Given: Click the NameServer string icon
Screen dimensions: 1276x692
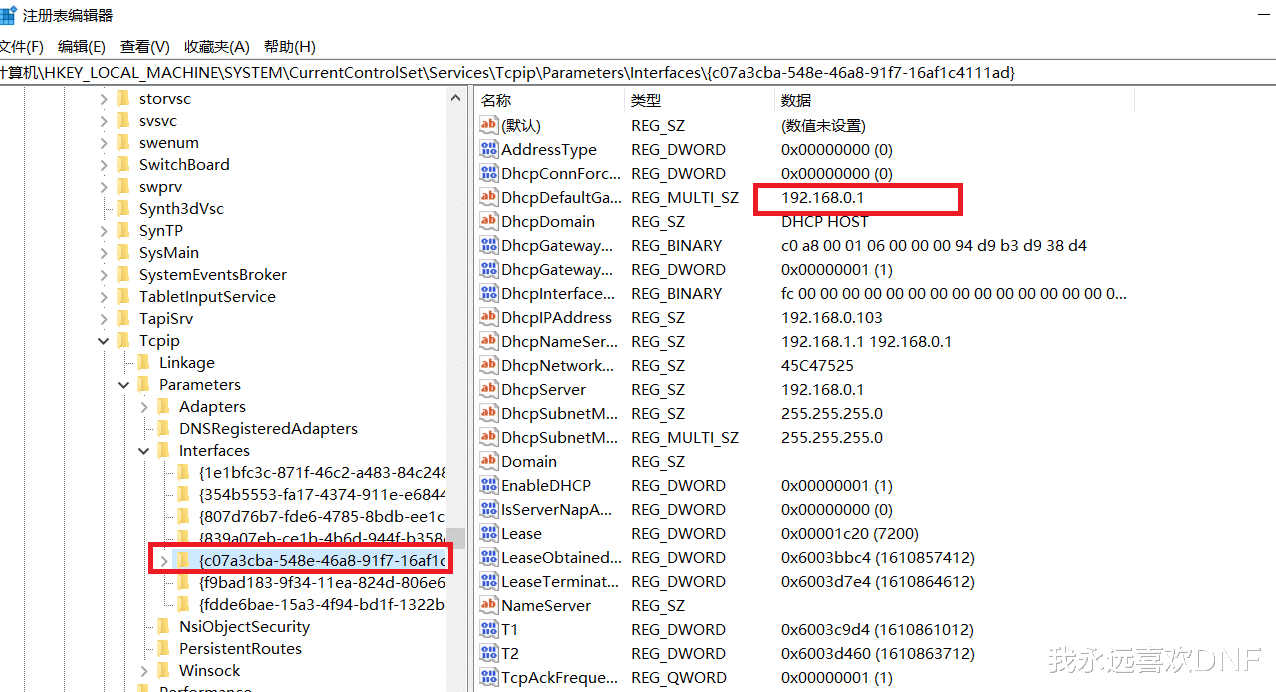Looking at the screenshot, I should point(488,605).
